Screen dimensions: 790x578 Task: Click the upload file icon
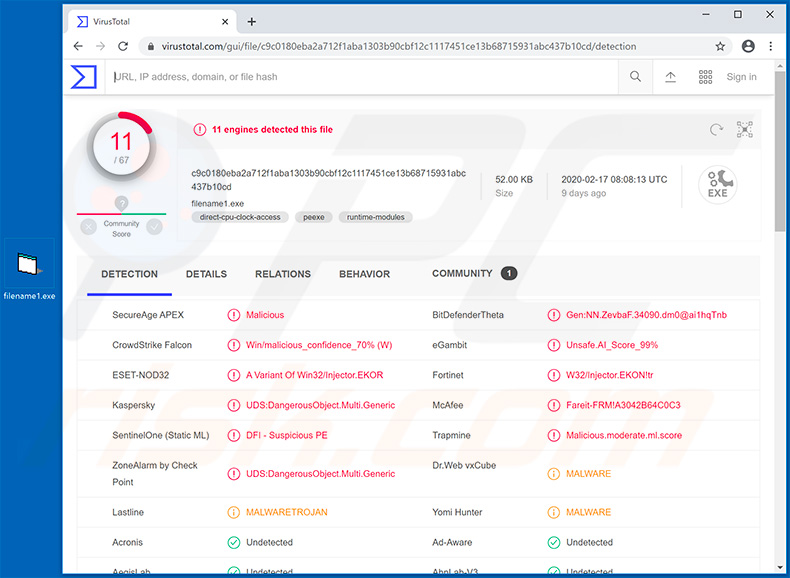click(x=670, y=77)
